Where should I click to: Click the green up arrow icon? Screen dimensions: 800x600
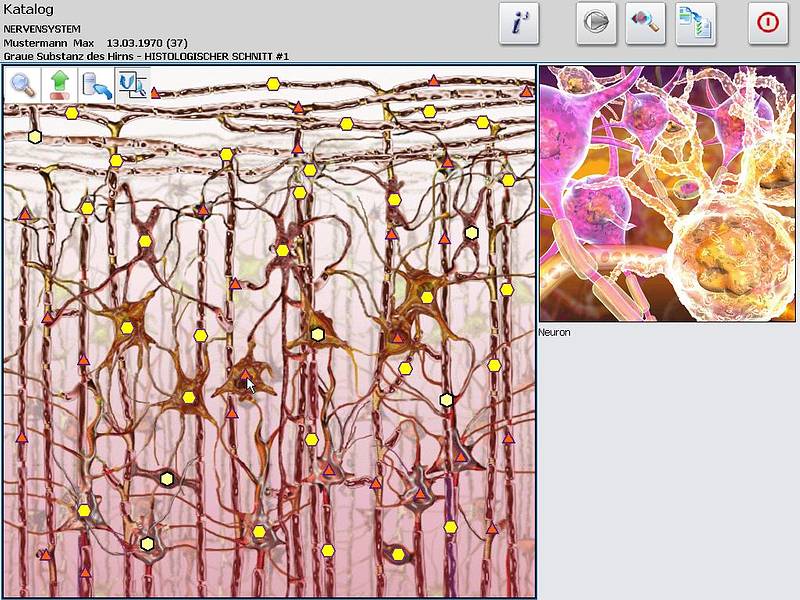click(59, 85)
